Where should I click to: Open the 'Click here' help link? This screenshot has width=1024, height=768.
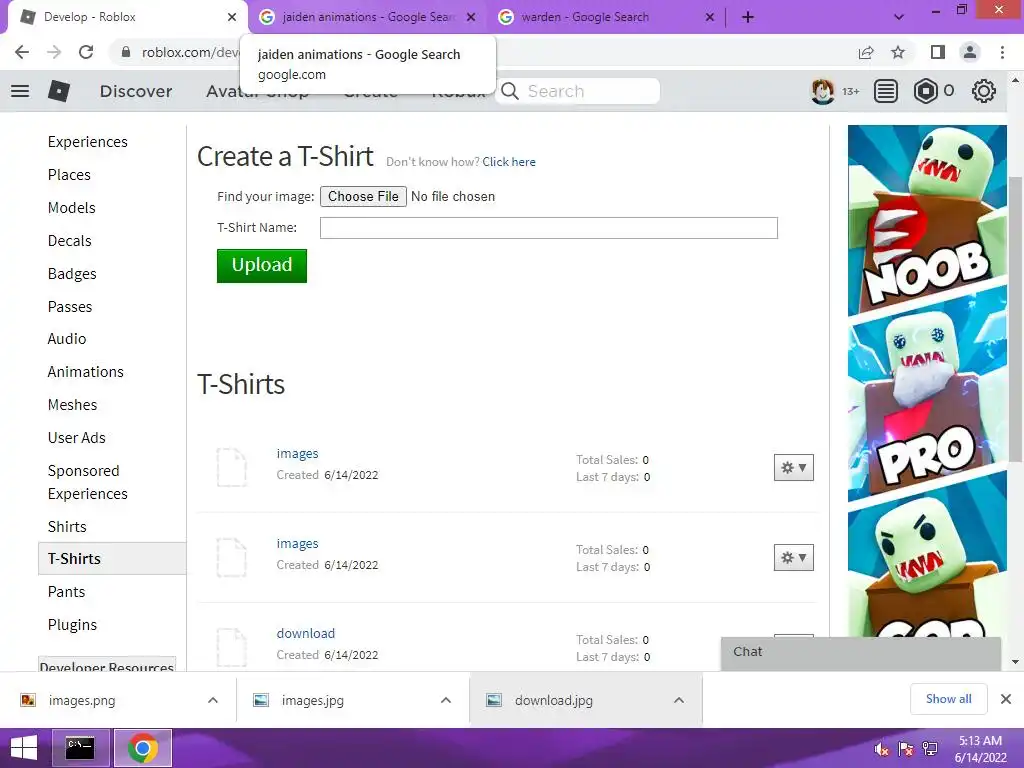[x=509, y=162]
